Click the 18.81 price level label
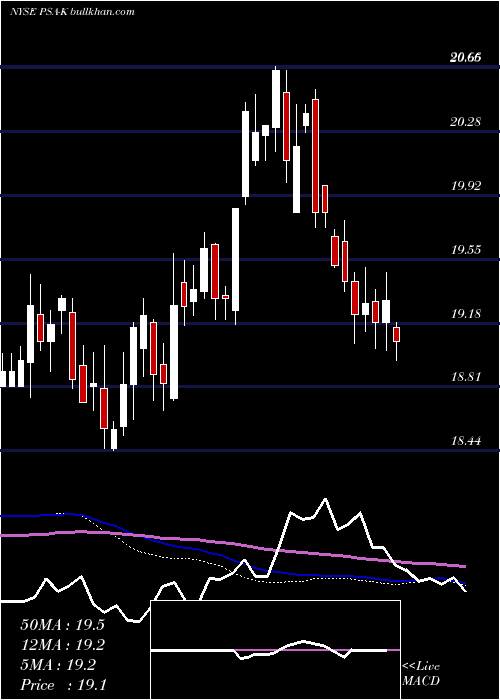Screen dimensions: 500x700 (466, 377)
